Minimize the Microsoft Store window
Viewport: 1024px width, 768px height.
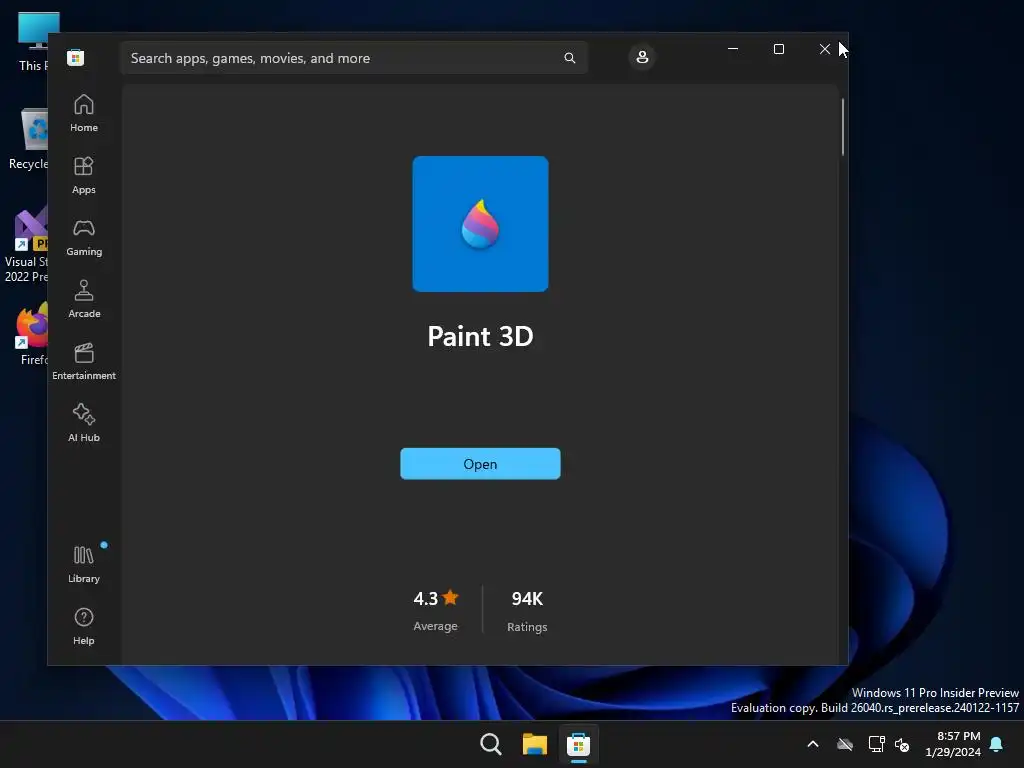point(733,49)
